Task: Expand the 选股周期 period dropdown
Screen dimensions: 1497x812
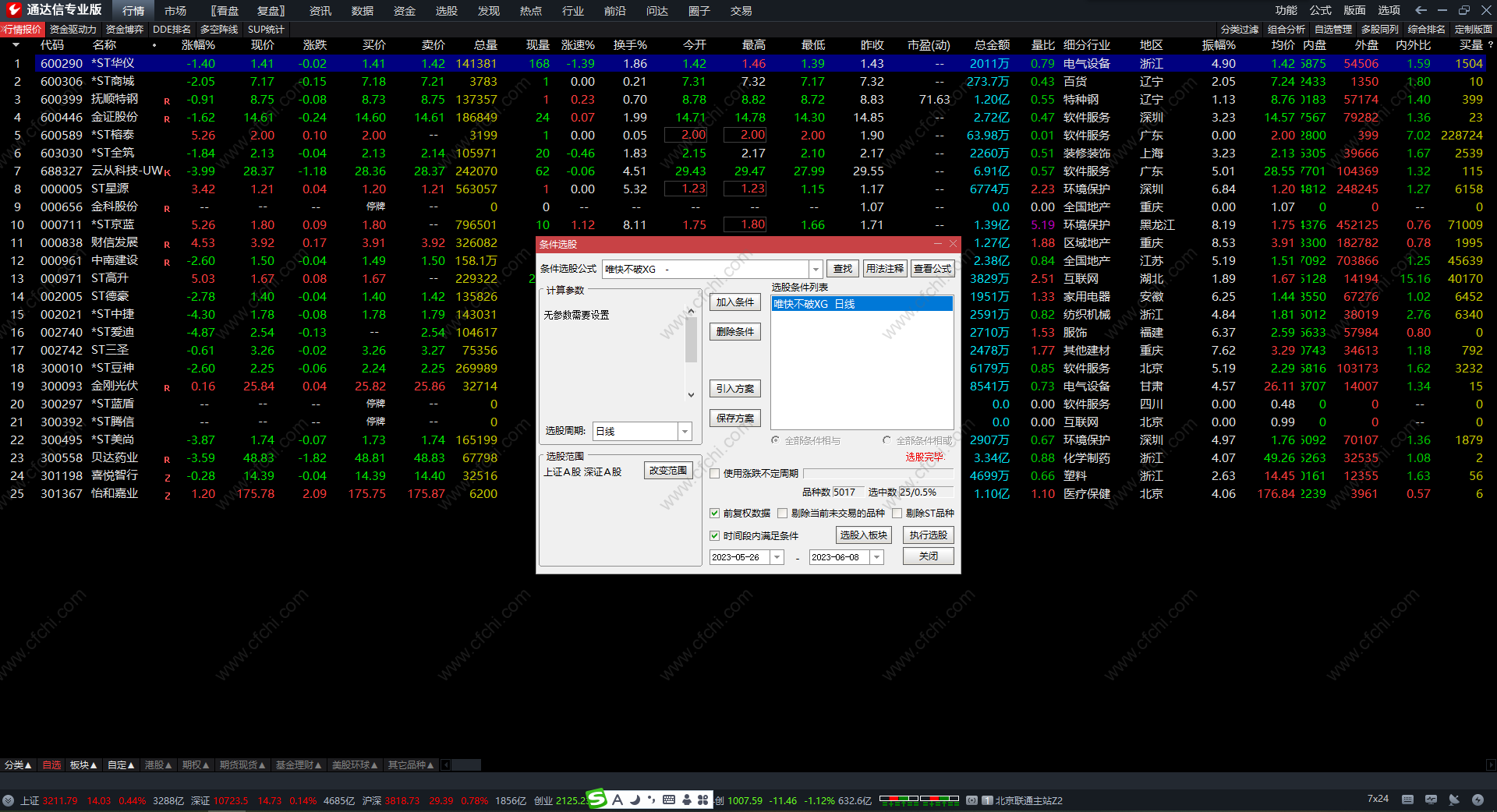Action: pyautogui.click(x=685, y=431)
